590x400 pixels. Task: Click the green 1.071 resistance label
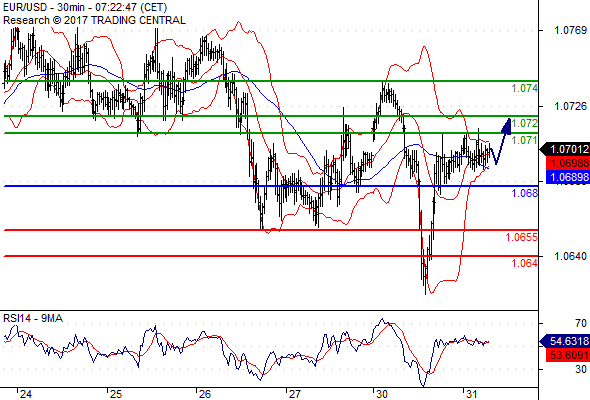(525, 140)
